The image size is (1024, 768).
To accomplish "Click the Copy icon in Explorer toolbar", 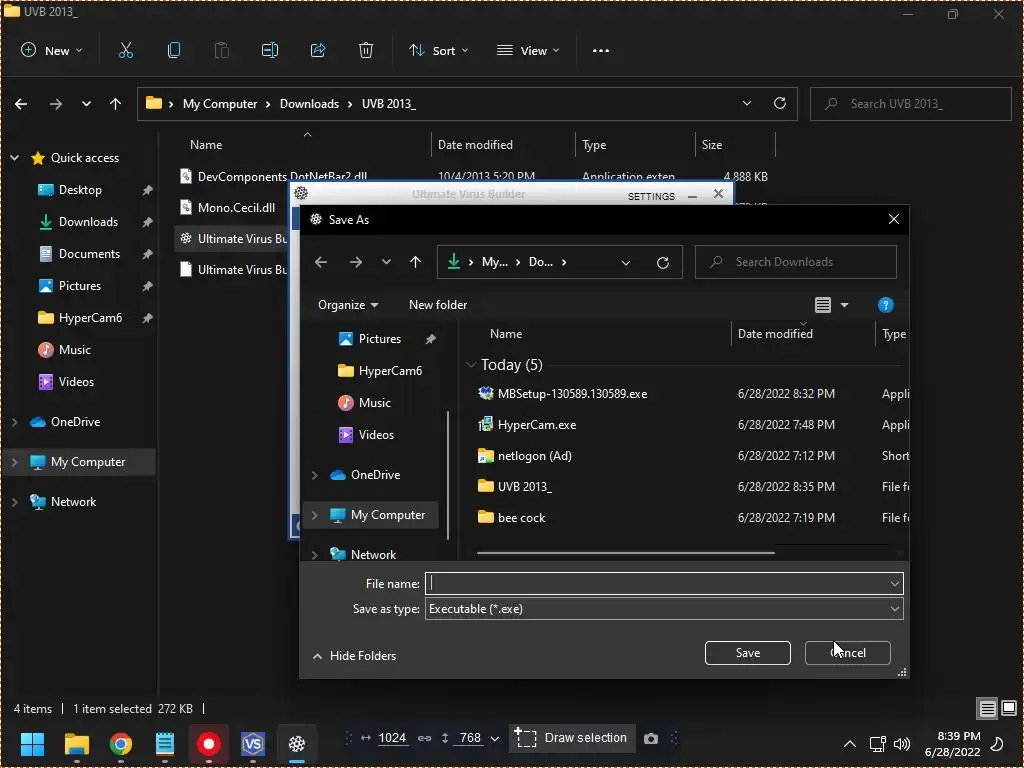I will coord(174,50).
